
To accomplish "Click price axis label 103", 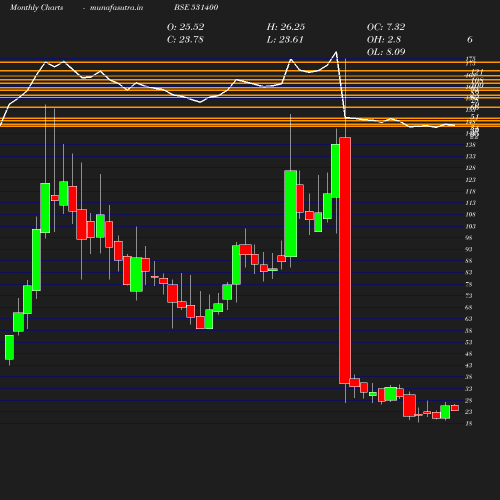I will [470, 226].
